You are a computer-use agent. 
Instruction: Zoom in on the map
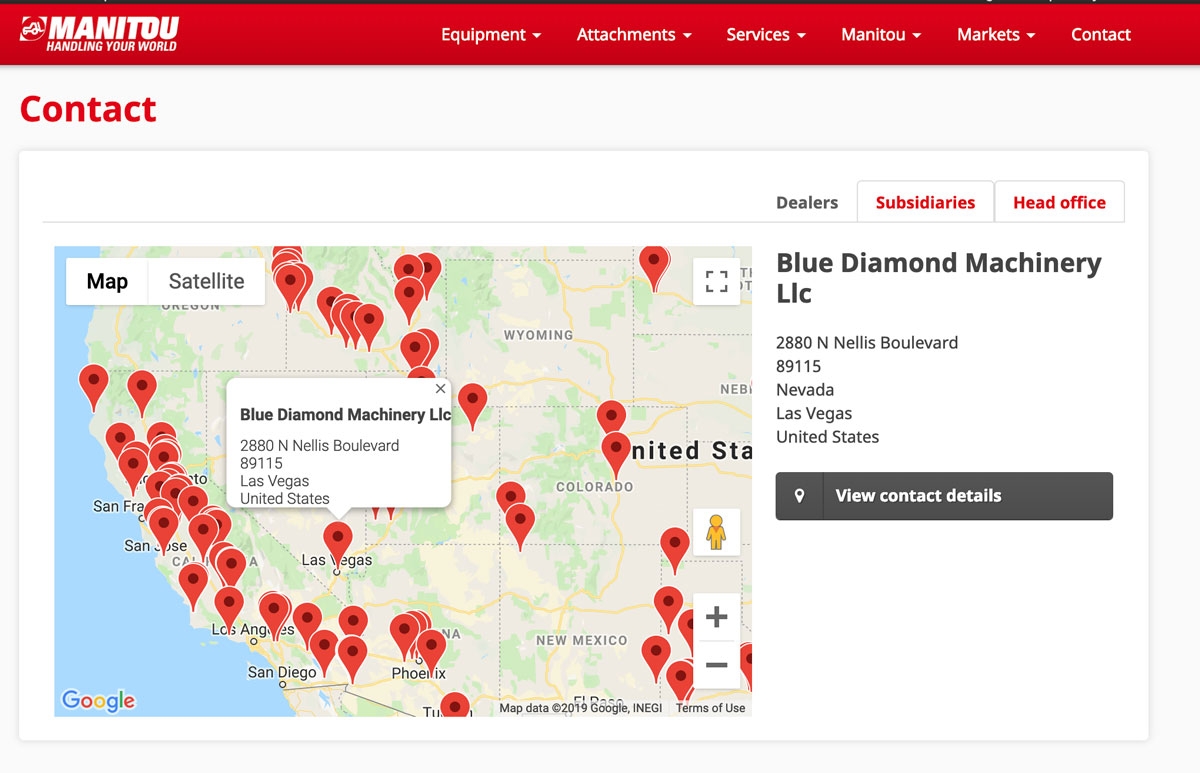[716, 617]
